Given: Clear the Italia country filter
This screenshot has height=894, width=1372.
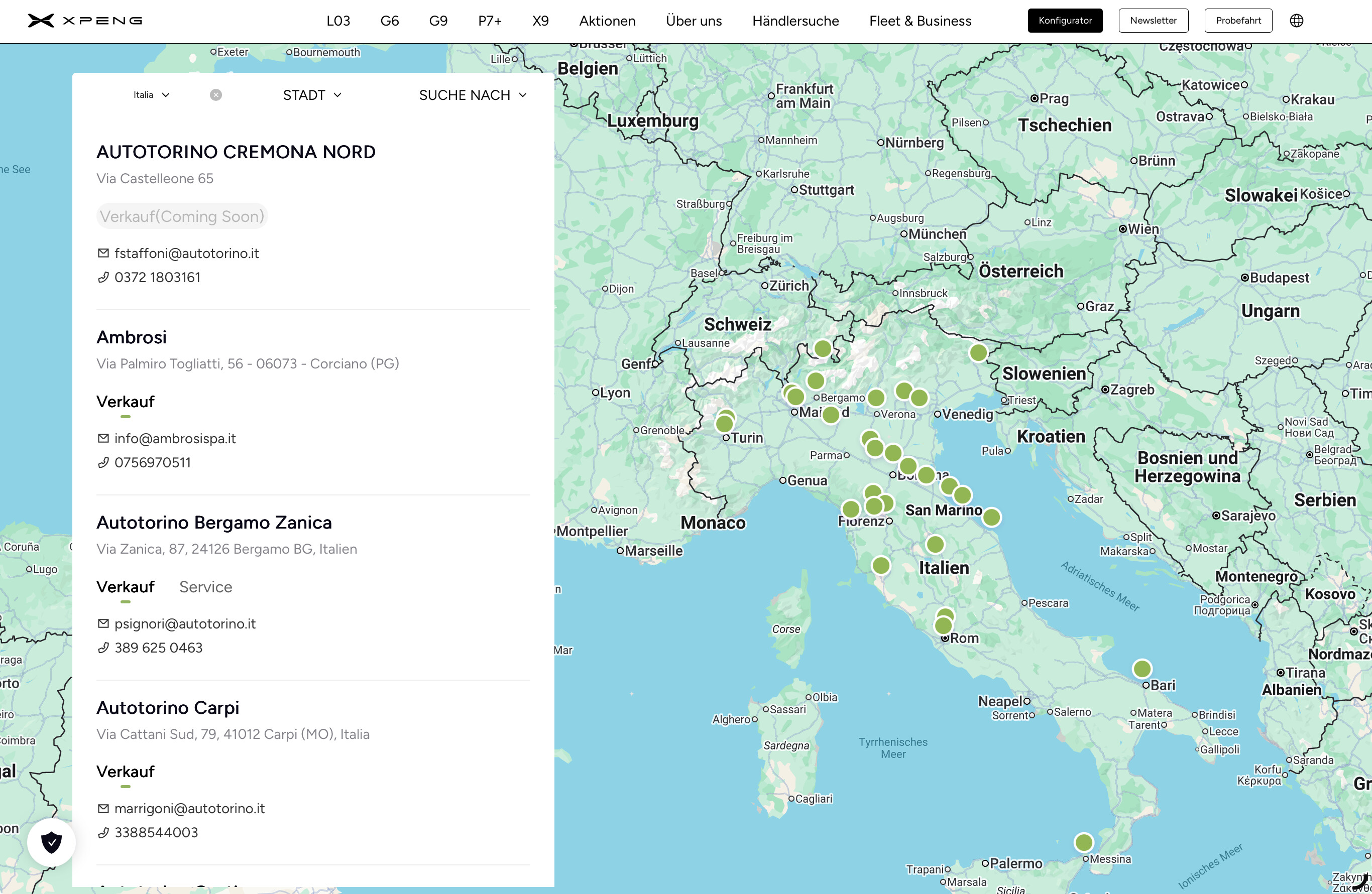Looking at the screenshot, I should point(215,95).
